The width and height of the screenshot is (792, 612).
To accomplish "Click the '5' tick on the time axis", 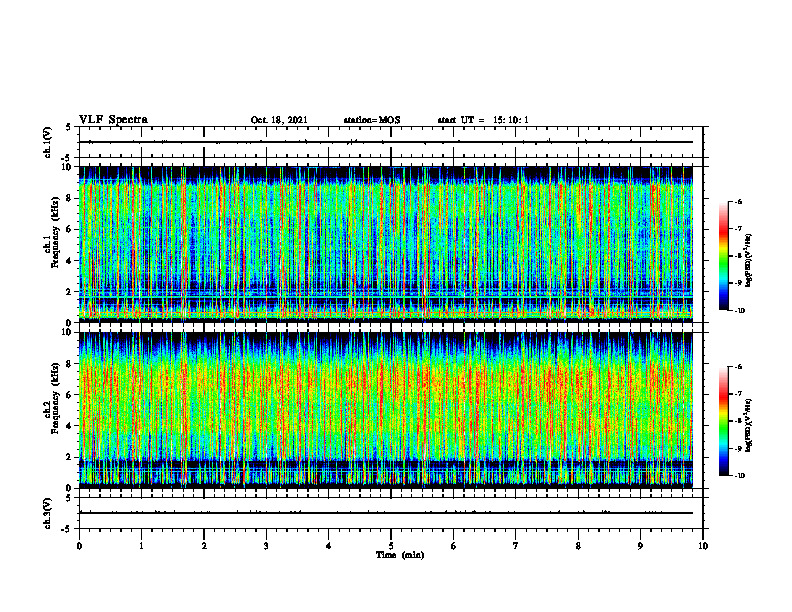I will click(391, 546).
